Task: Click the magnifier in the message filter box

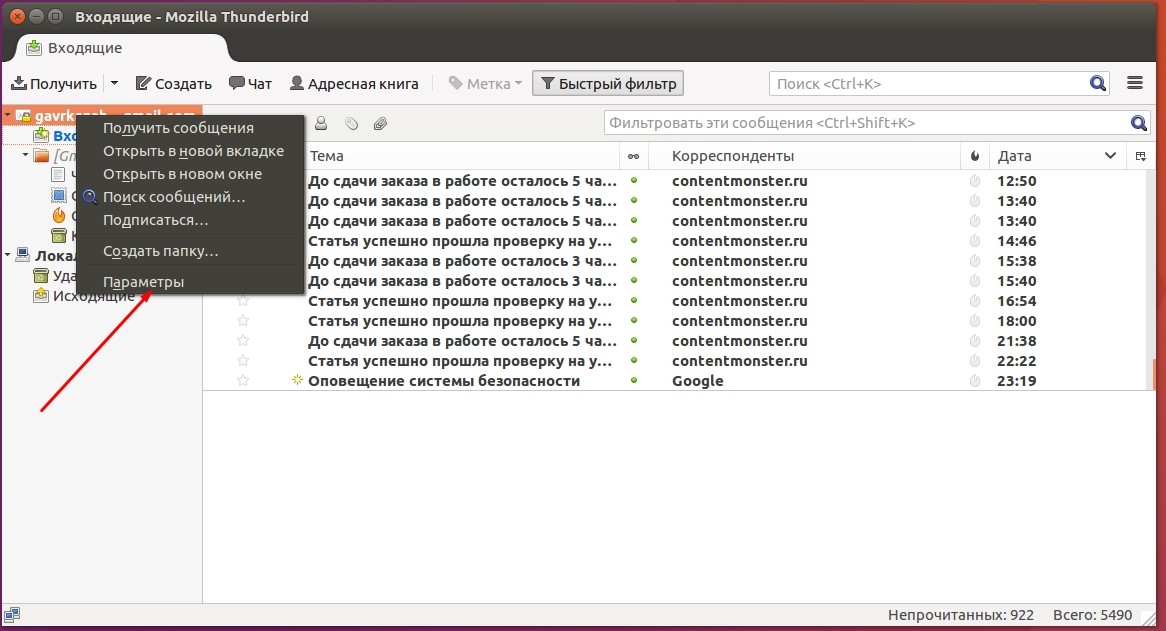Action: pos(1138,123)
